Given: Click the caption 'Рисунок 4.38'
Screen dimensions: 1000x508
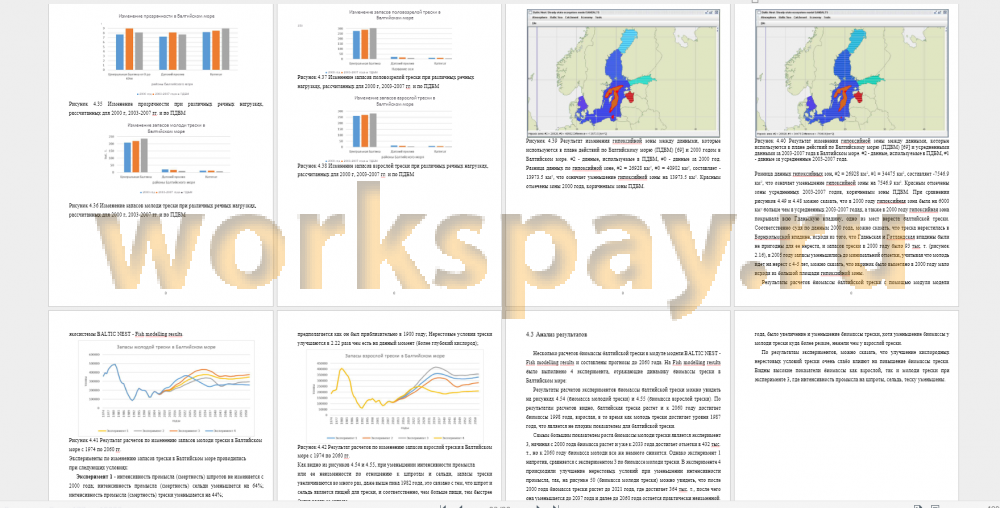Looking at the screenshot, I should tap(314, 165).
